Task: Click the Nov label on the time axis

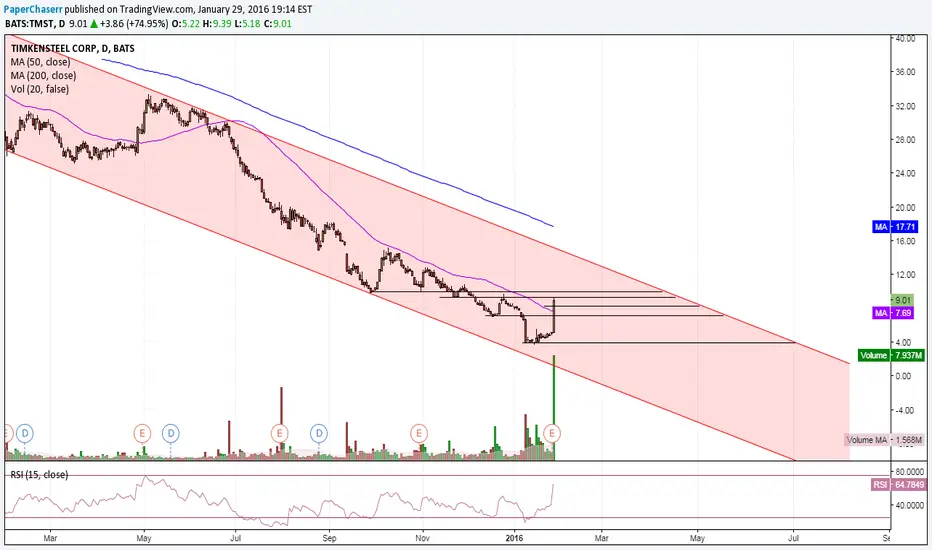Action: [422, 538]
